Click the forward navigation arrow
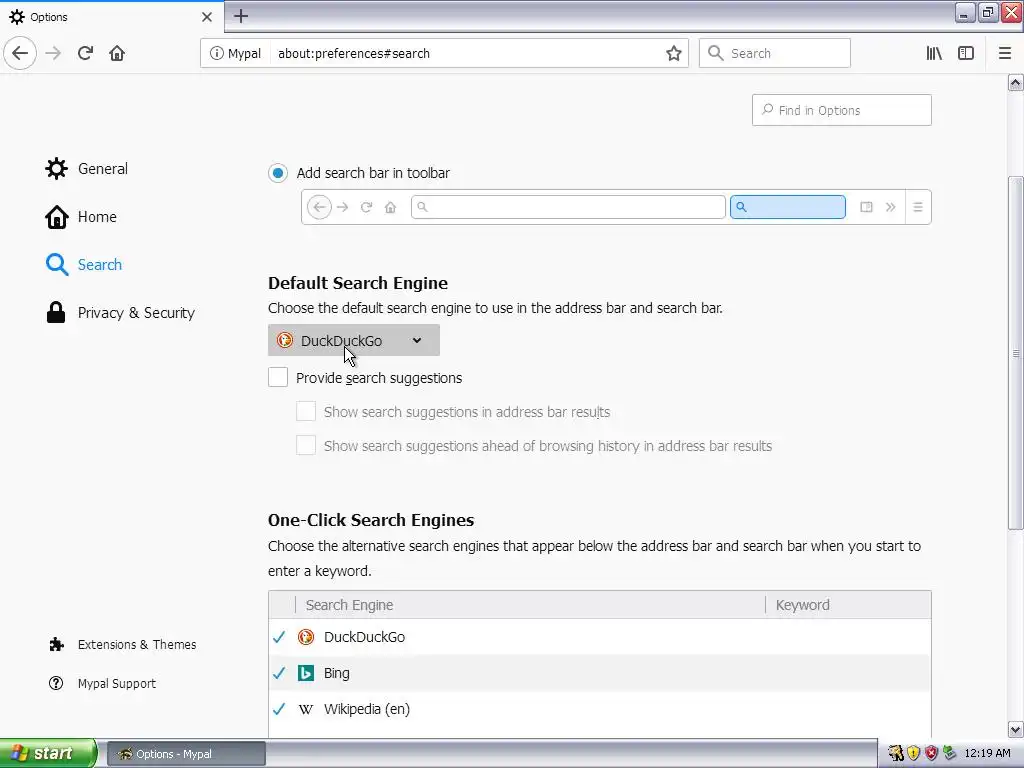The width and height of the screenshot is (1024, 768). click(53, 53)
